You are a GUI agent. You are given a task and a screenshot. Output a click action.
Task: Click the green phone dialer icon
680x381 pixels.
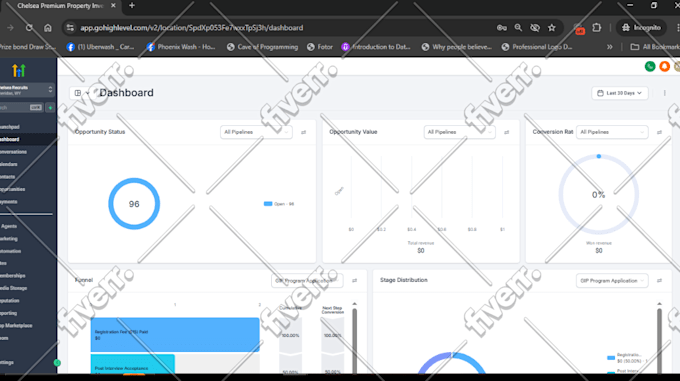pyautogui.click(x=650, y=66)
